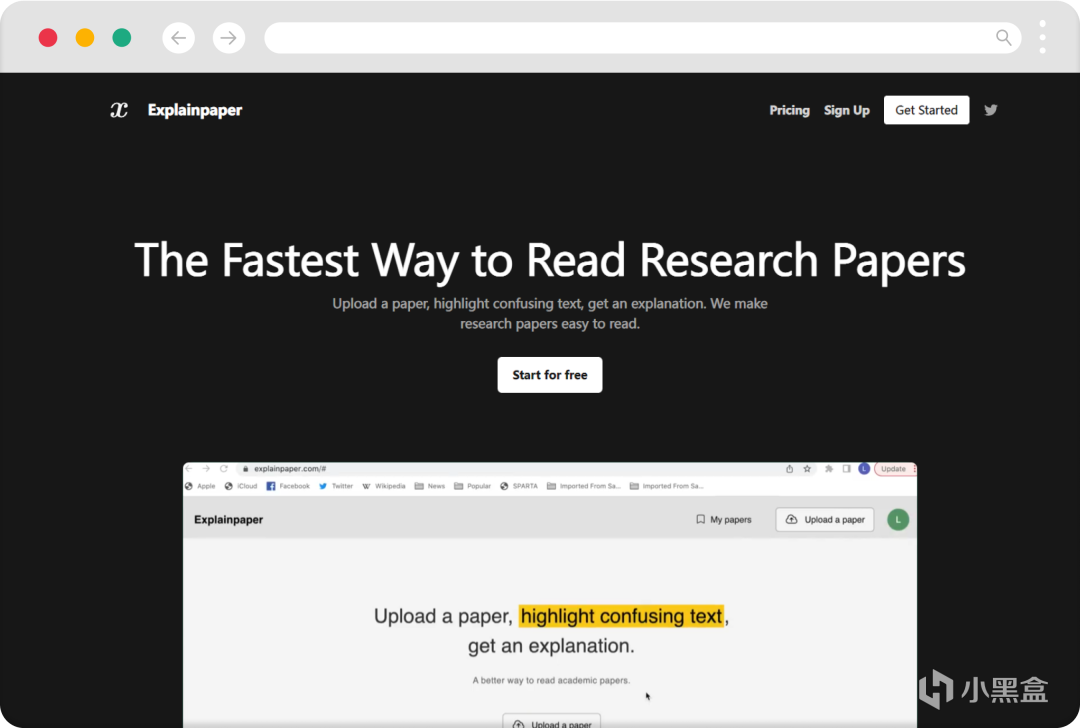The width and height of the screenshot is (1080, 728).
Task: Bookmark star icon in demo preview toolbar
Action: click(x=807, y=468)
